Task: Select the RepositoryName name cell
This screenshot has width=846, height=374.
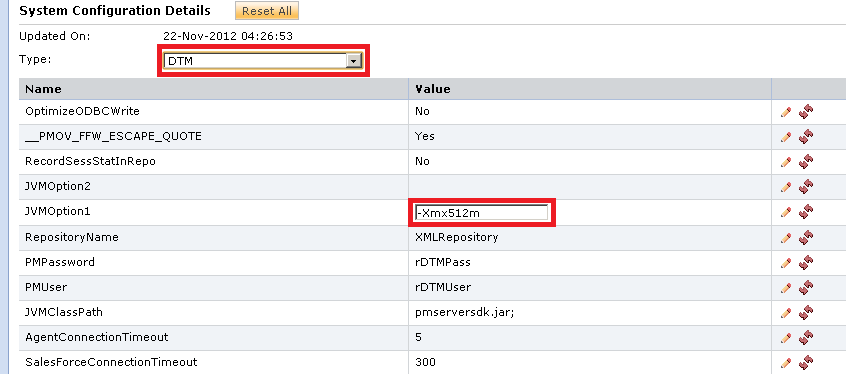Action: click(214, 237)
